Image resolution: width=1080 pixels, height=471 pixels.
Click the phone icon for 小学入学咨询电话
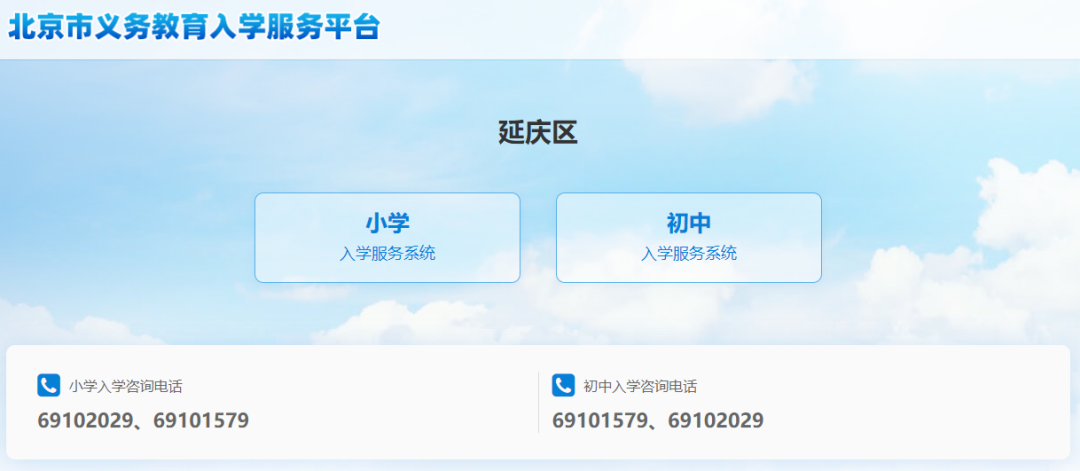tap(48, 386)
